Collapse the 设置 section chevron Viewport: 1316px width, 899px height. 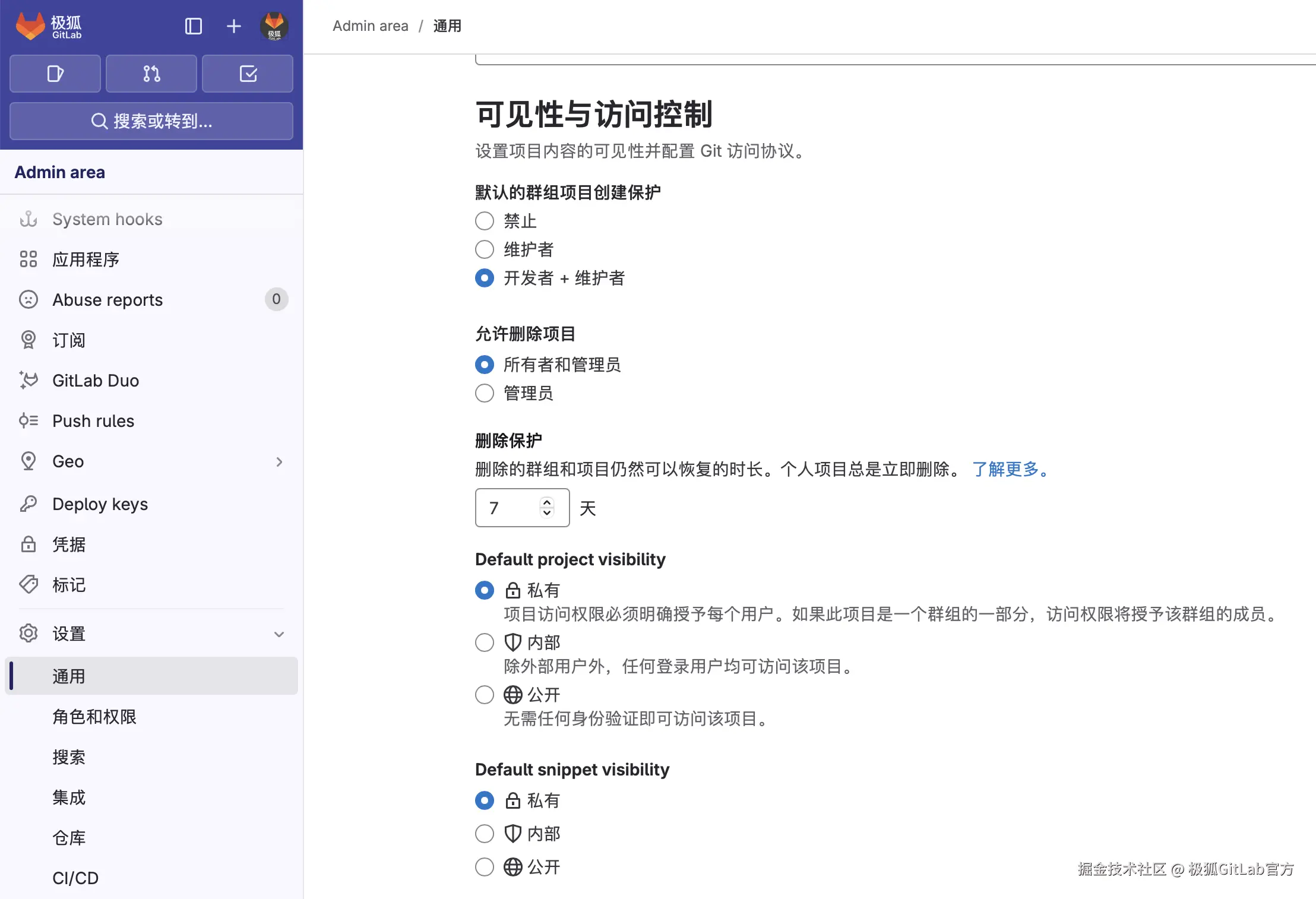(279, 634)
